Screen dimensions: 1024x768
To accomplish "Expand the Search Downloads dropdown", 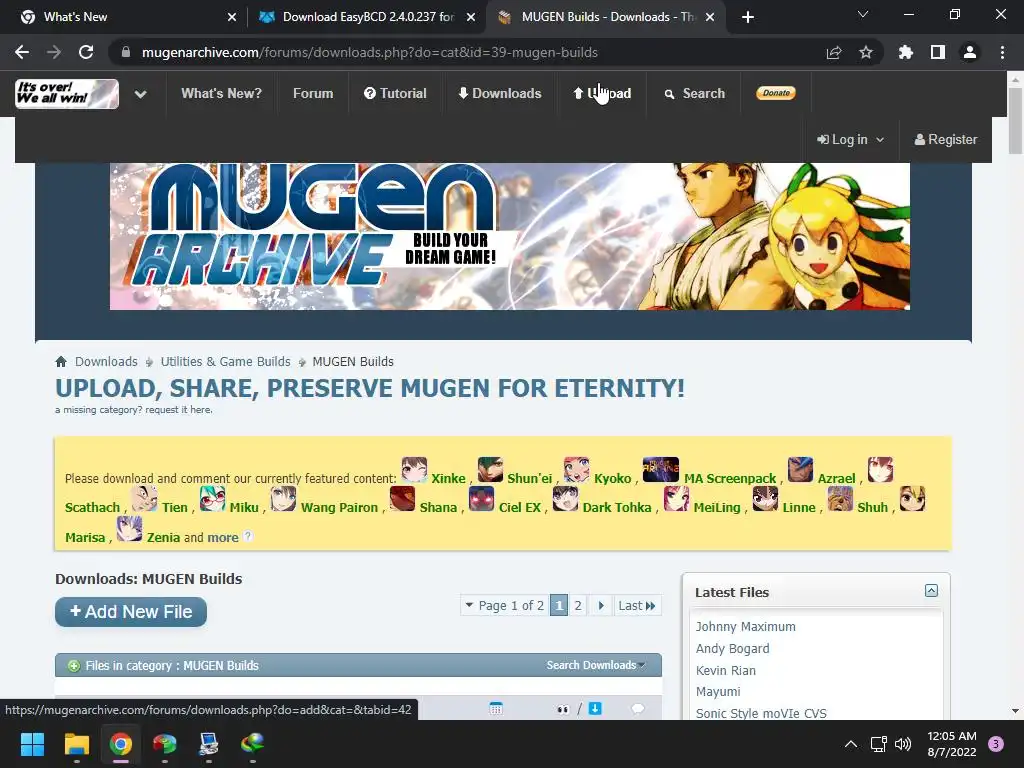I will click(x=596, y=665).
